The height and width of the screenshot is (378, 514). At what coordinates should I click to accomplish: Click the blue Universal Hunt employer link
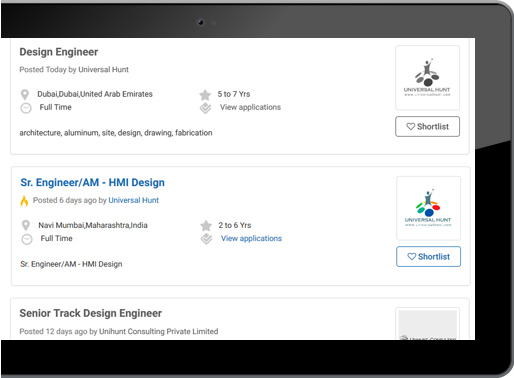[x=134, y=200]
